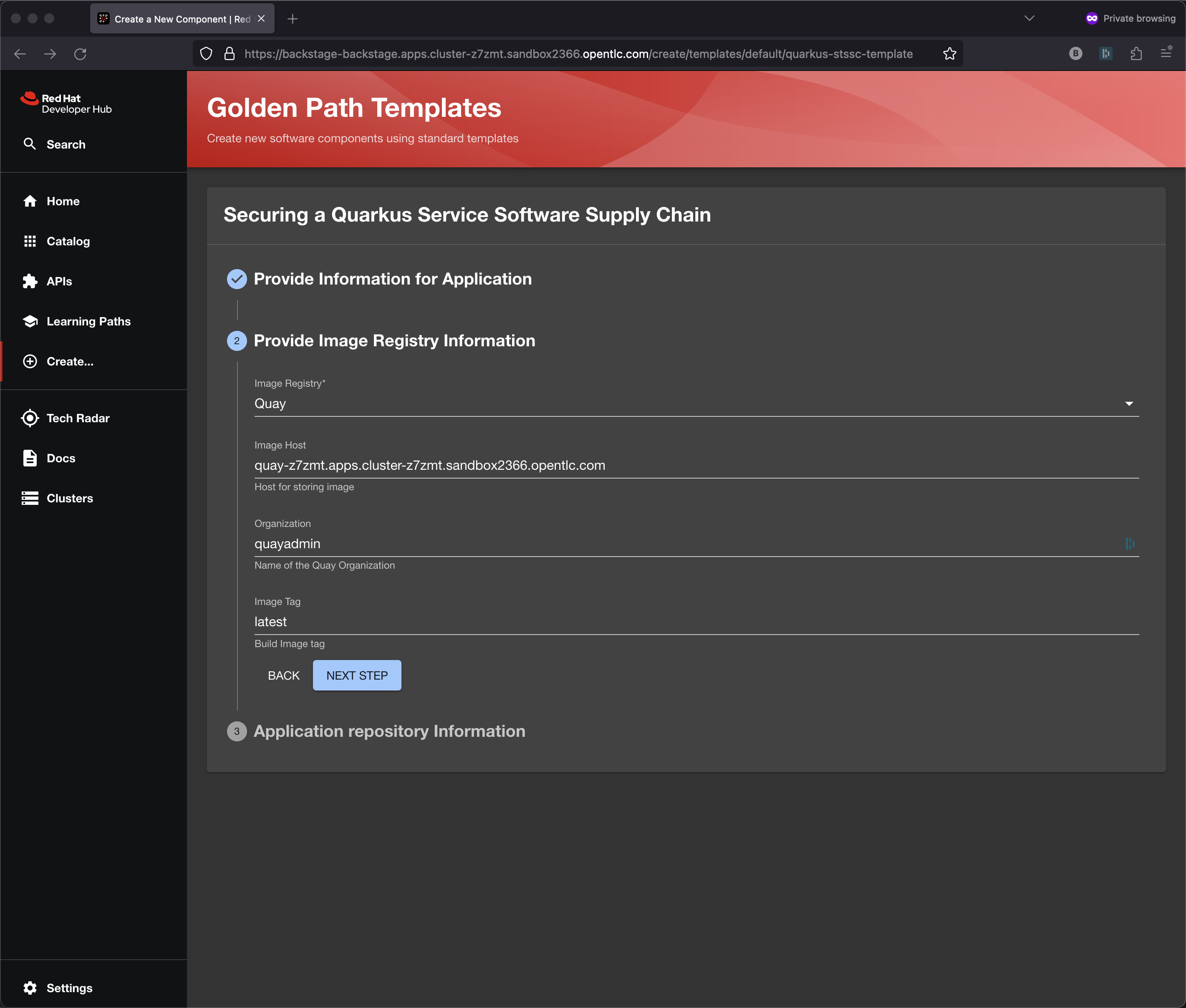Click the Organization quayadmin input field
The image size is (1186, 1008).
686,544
